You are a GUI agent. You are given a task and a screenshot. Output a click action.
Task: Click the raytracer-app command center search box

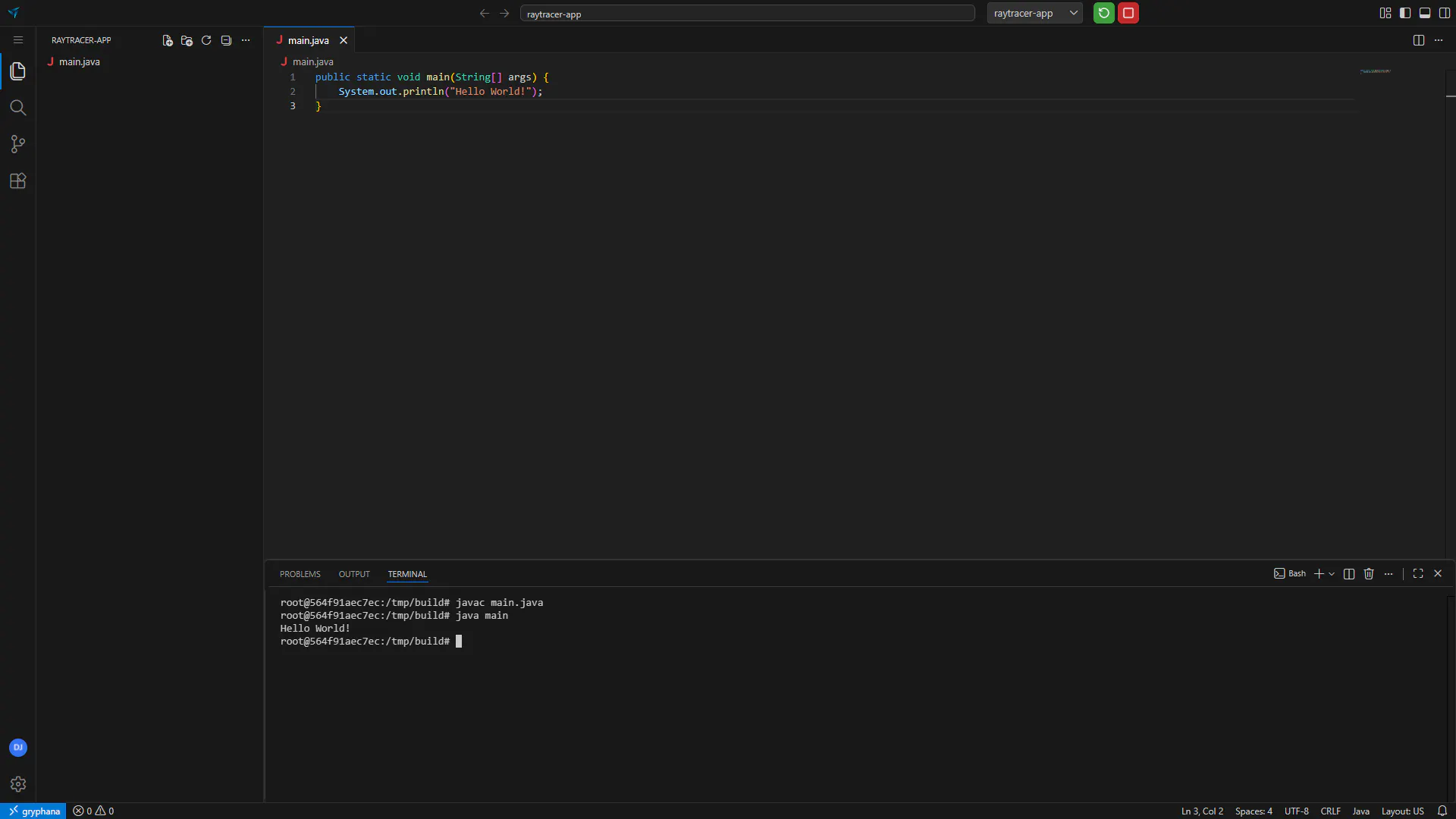pyautogui.click(x=747, y=14)
